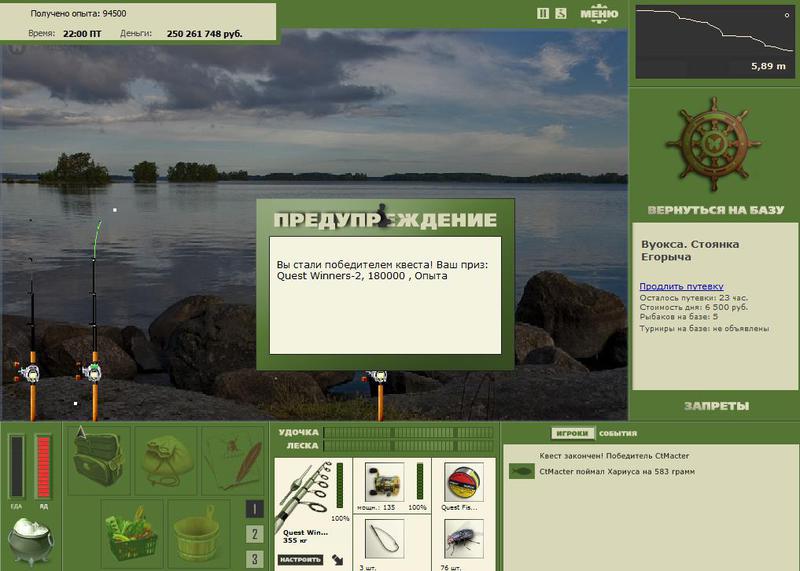
Task: Click the Quest Fis... line spool icon
Action: point(464,482)
